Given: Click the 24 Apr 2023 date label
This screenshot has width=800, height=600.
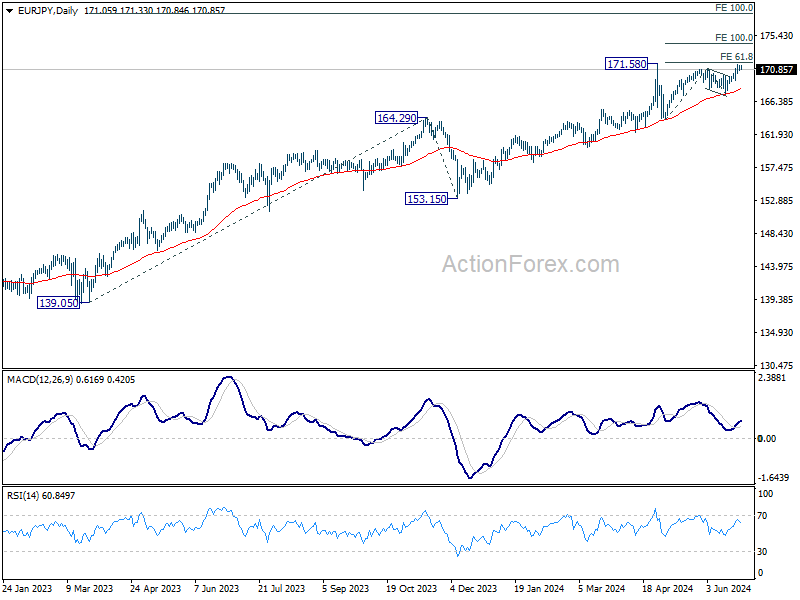Looking at the screenshot, I should pyautogui.click(x=156, y=588).
